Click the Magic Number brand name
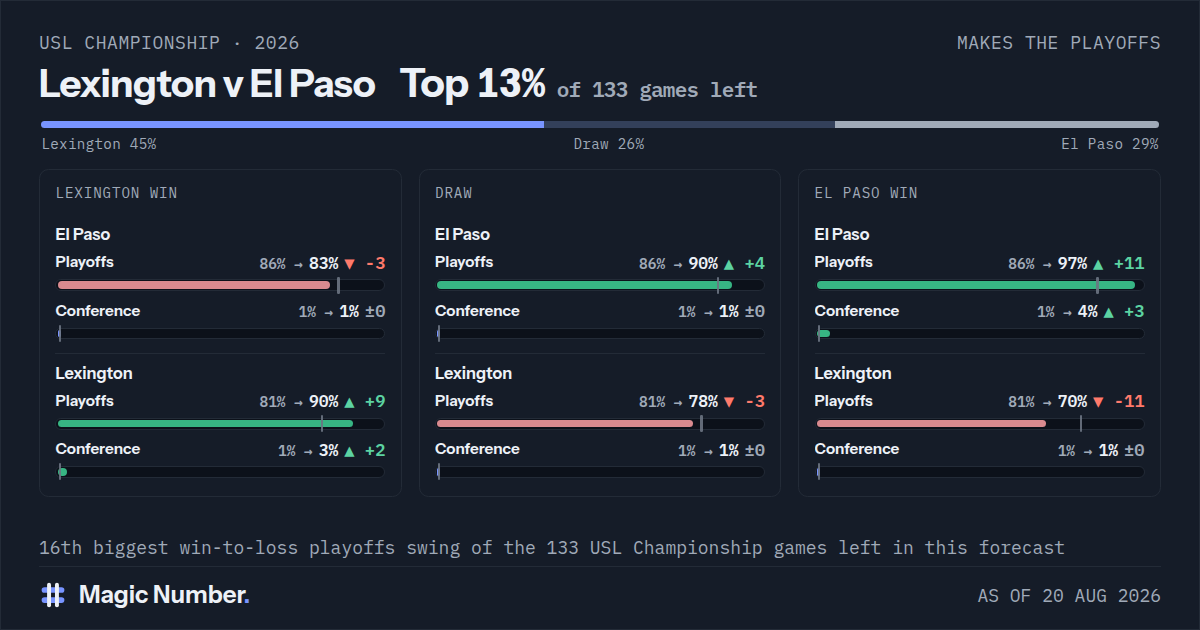This screenshot has width=1200, height=630. pos(164,595)
